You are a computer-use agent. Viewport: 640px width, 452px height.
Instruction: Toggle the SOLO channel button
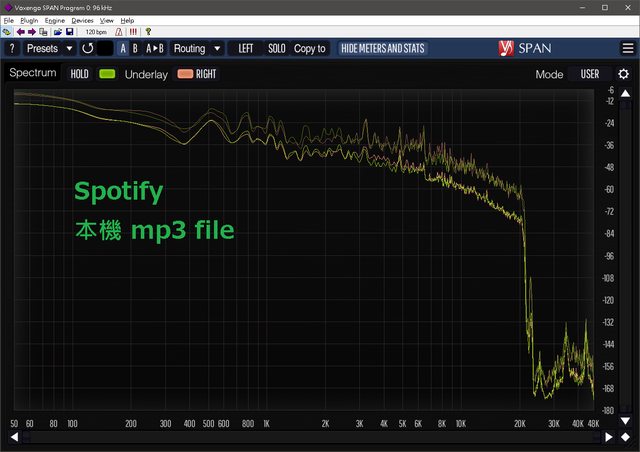click(276, 48)
